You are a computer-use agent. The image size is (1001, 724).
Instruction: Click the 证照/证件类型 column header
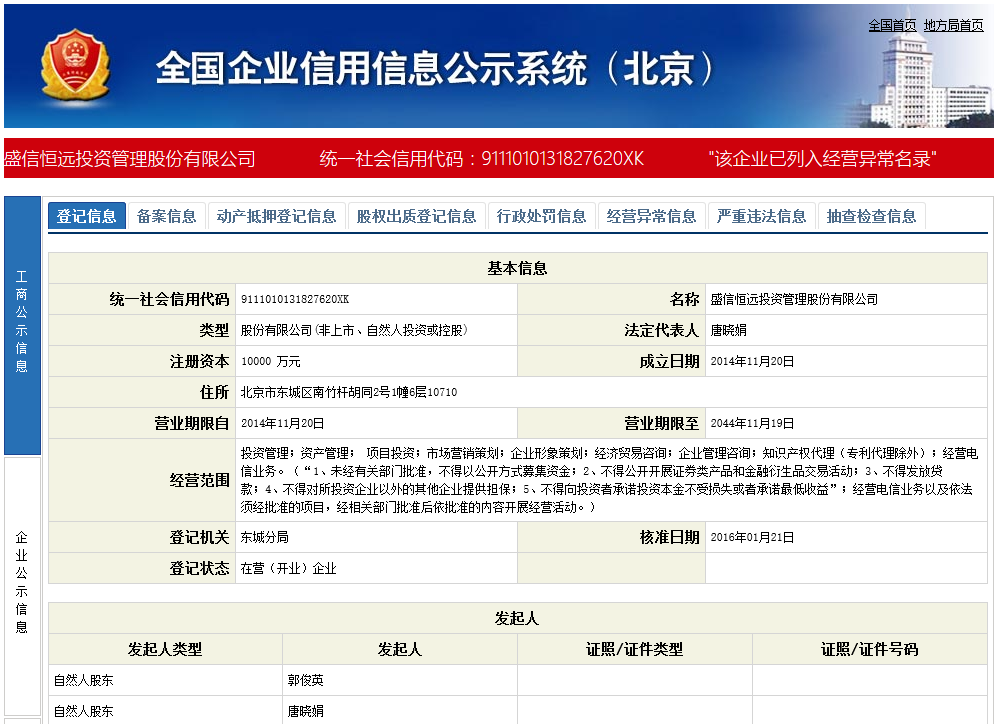point(635,649)
